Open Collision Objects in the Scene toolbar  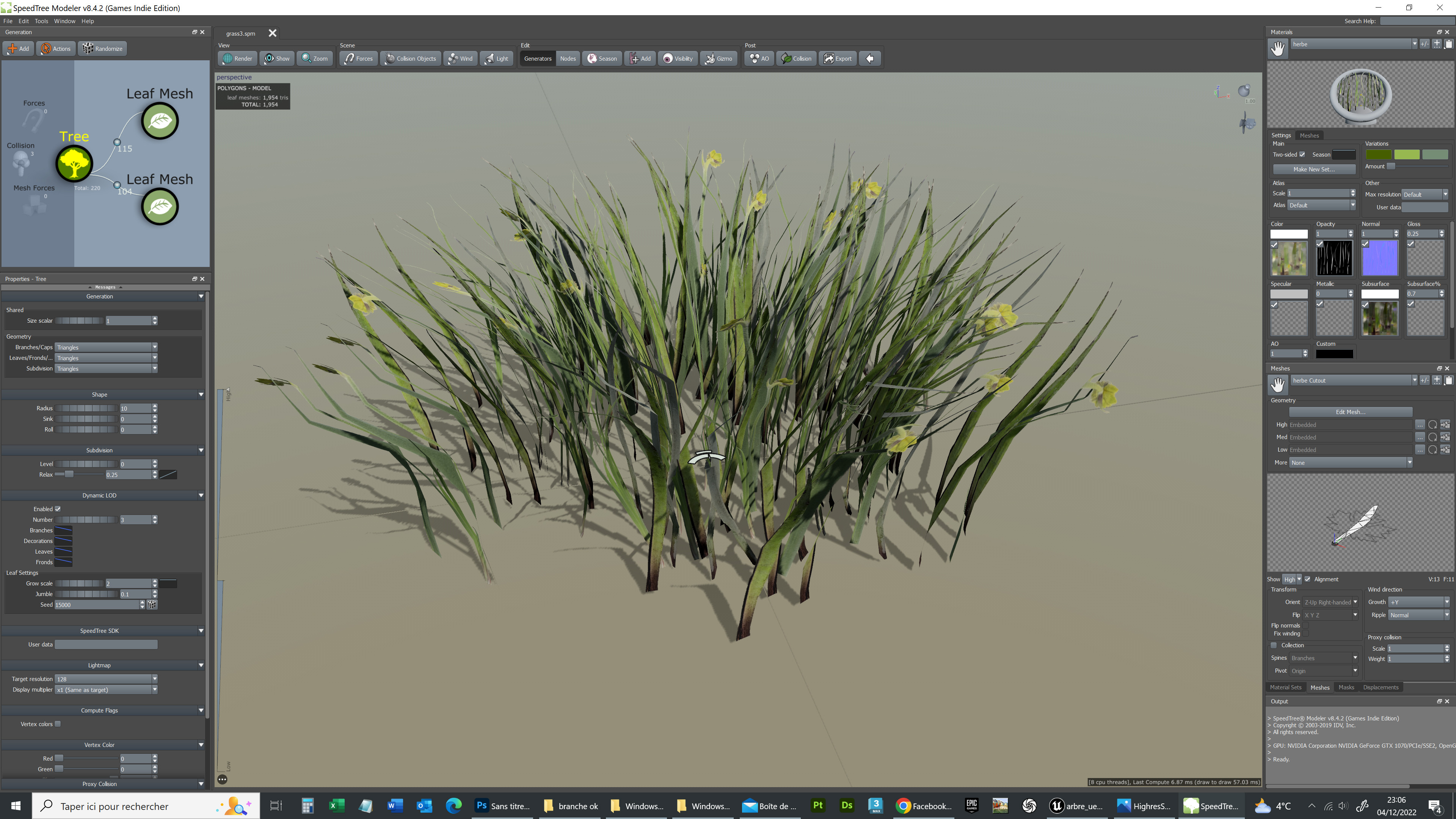(410, 58)
